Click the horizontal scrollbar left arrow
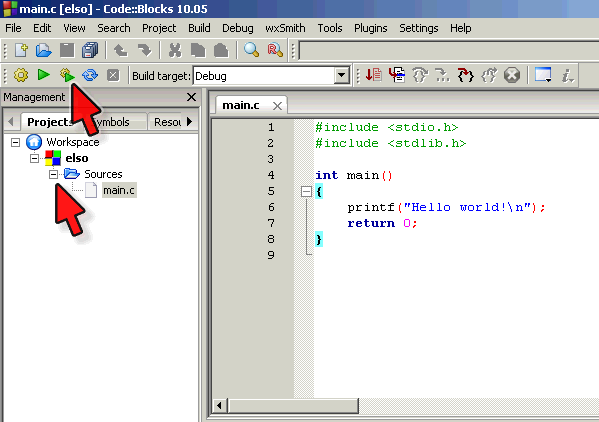 click(219, 406)
